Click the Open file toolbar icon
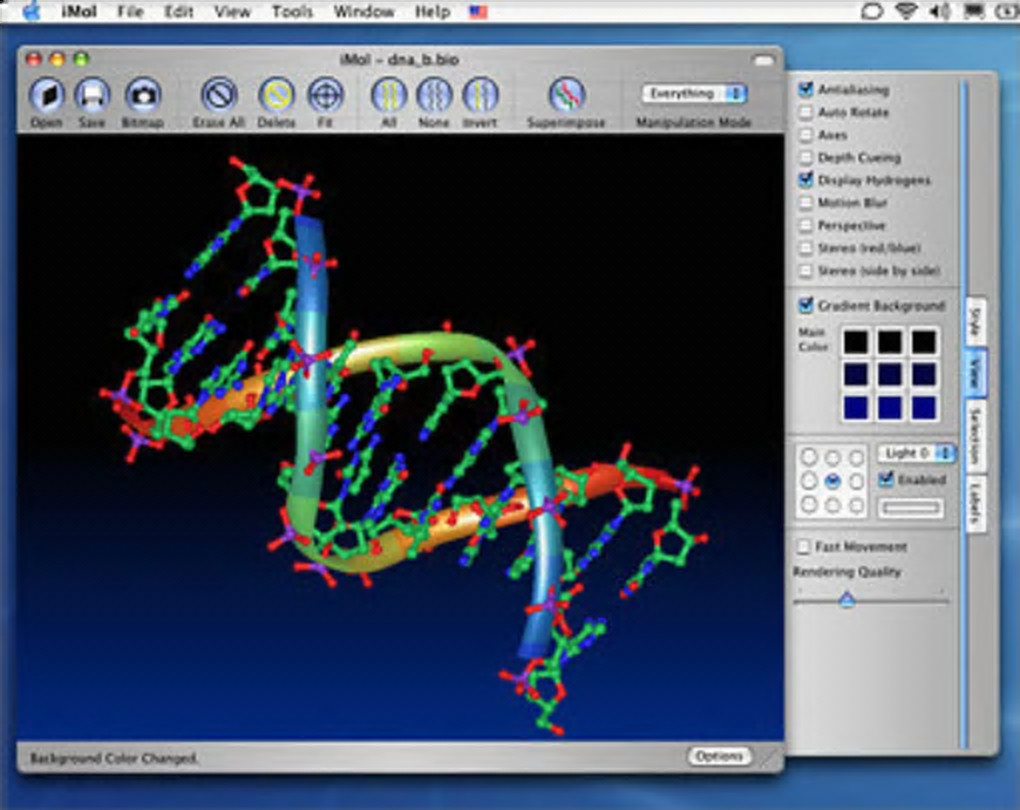This screenshot has width=1020, height=810. (x=46, y=96)
